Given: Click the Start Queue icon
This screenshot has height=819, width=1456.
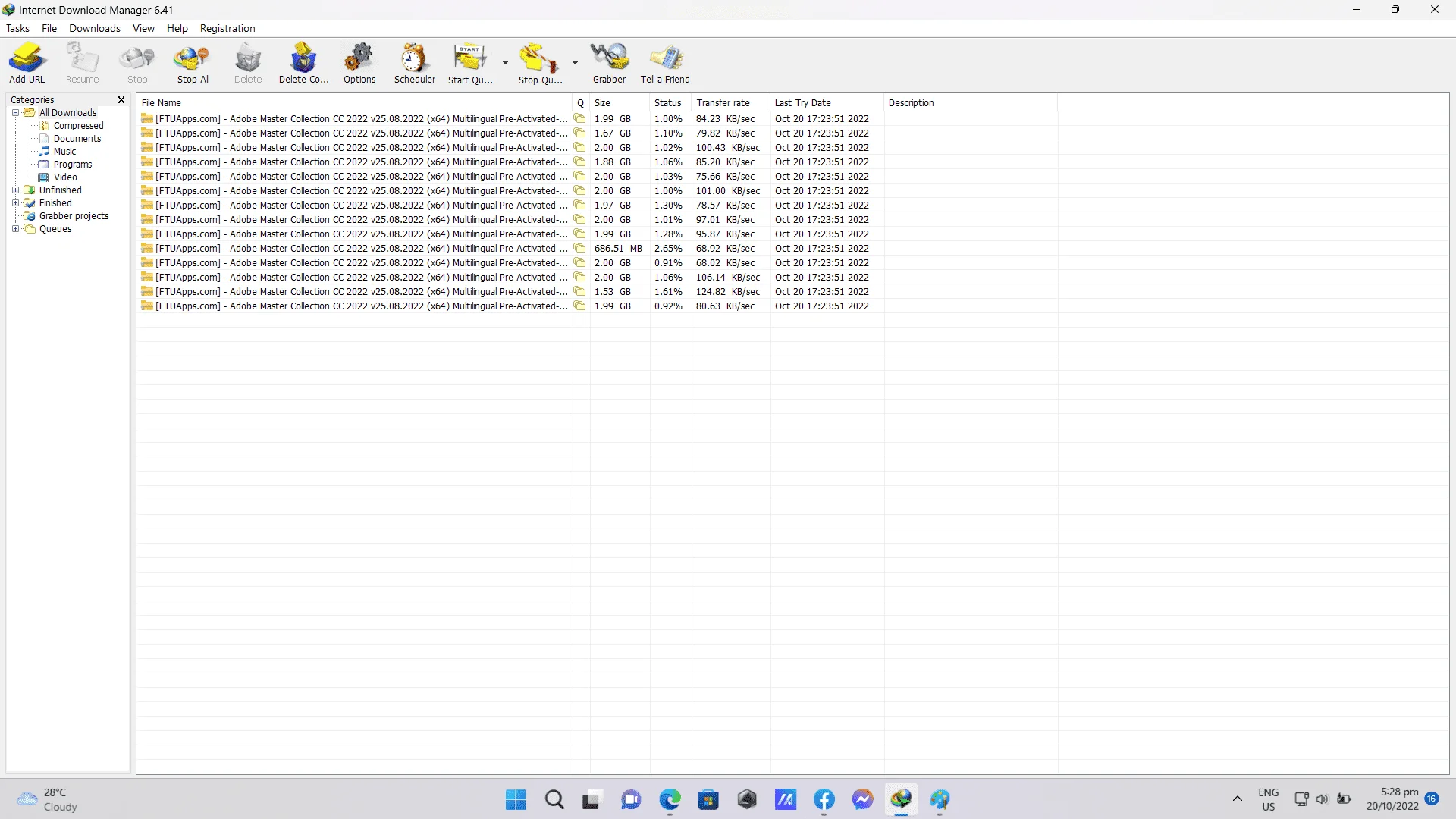Looking at the screenshot, I should [x=470, y=63].
